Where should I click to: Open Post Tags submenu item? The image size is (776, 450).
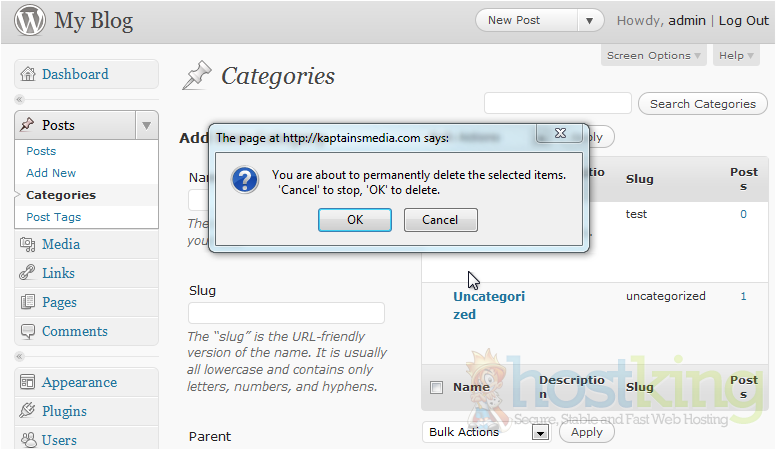(54, 217)
